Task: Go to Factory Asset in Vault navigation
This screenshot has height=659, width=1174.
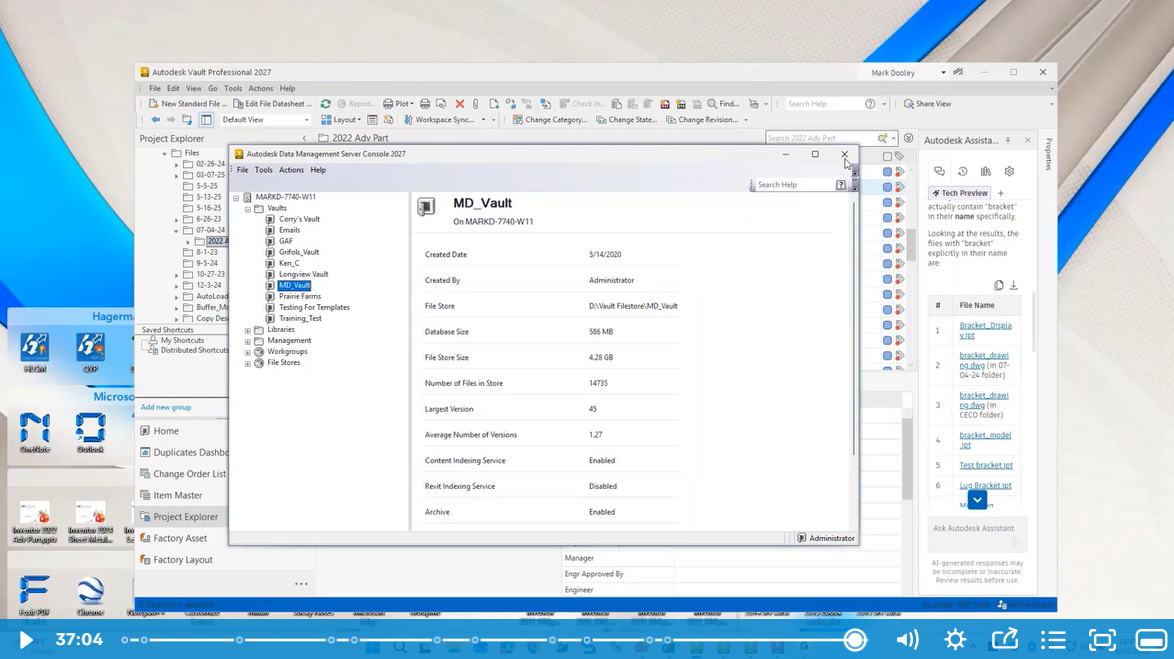Action: click(180, 538)
